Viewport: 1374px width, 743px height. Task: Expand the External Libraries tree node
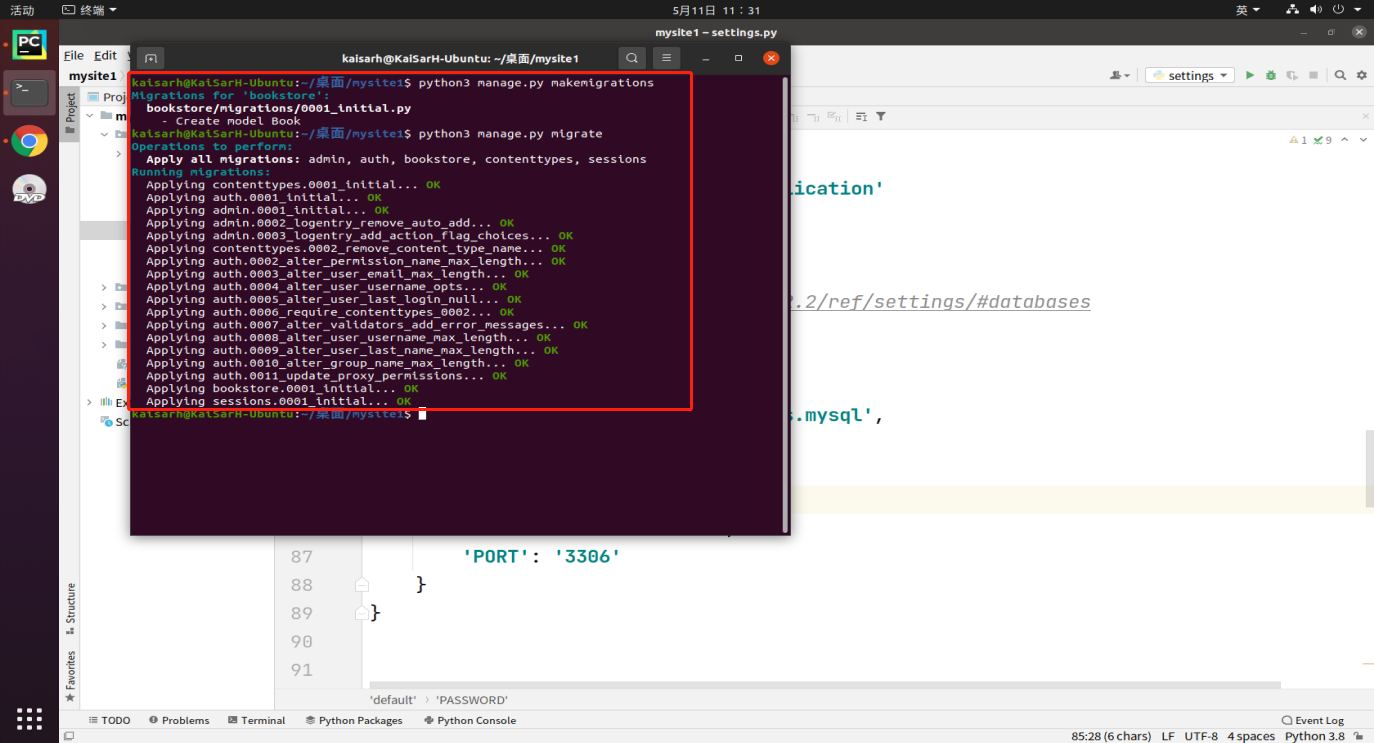tap(91, 402)
